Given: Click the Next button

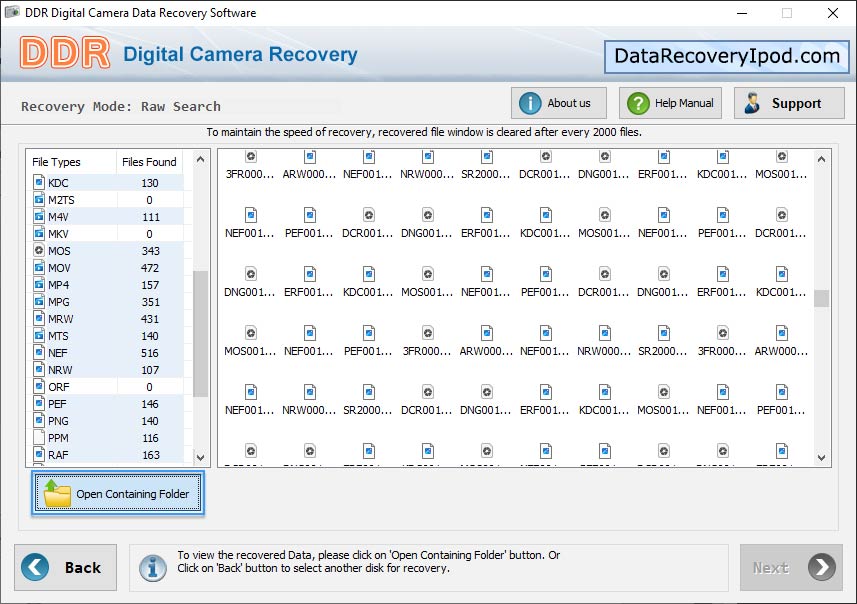Looking at the screenshot, I should point(791,567).
